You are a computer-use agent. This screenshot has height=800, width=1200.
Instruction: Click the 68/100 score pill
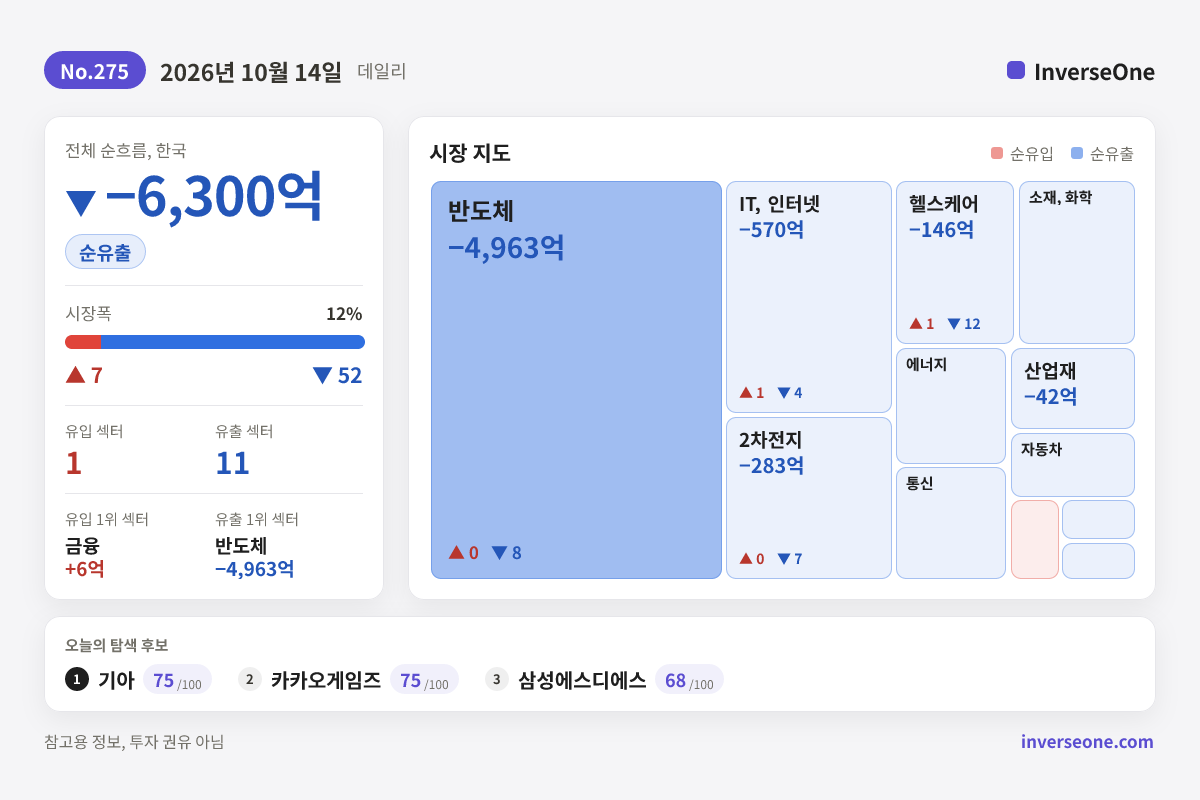pos(689,680)
